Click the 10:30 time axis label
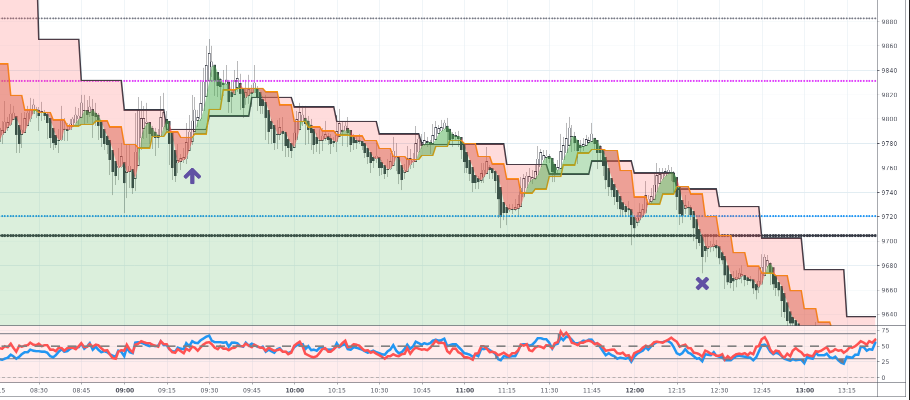910x400 pixels. [x=380, y=390]
